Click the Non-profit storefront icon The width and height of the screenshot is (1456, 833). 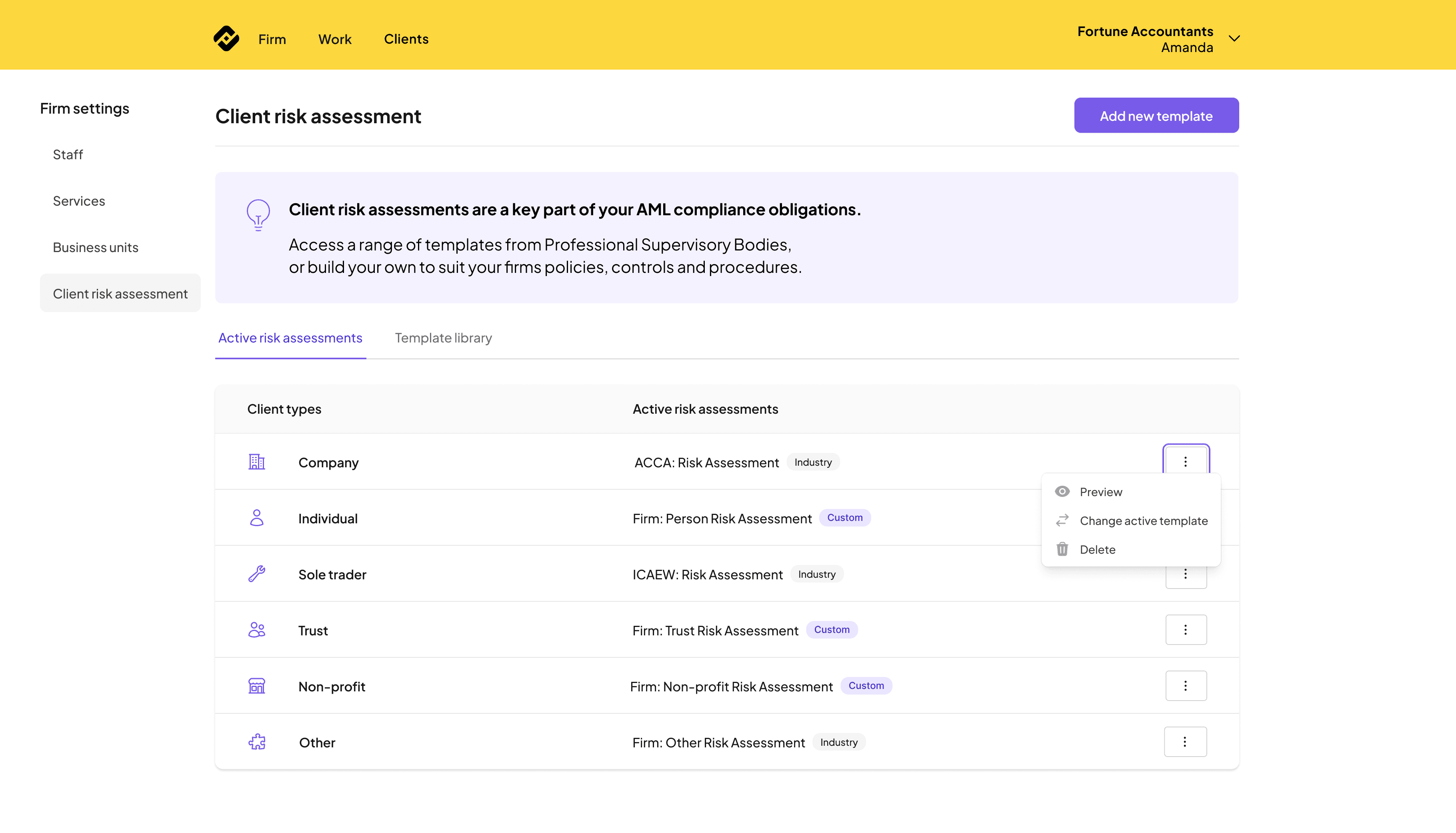click(256, 685)
